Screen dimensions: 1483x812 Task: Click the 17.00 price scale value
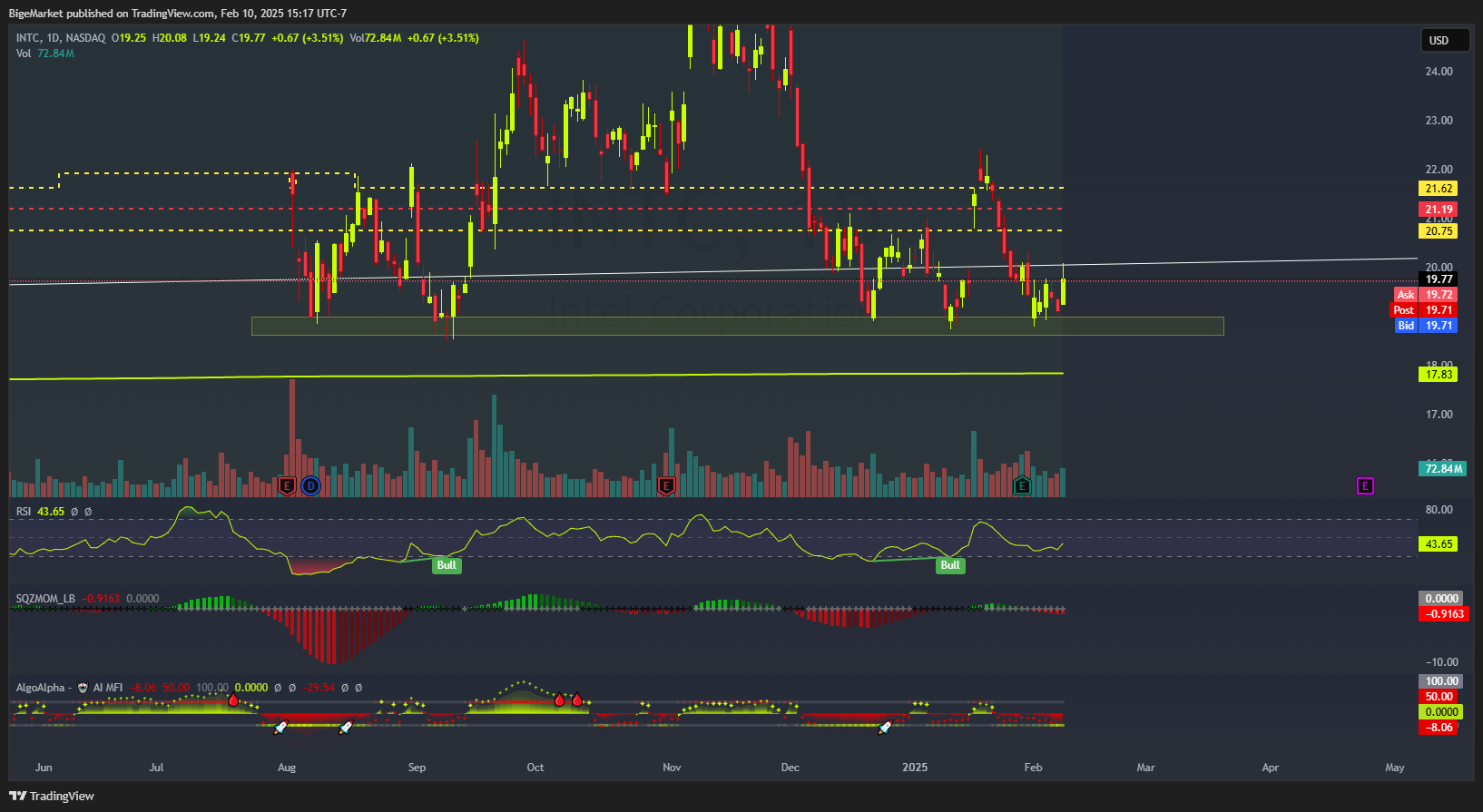(1439, 415)
